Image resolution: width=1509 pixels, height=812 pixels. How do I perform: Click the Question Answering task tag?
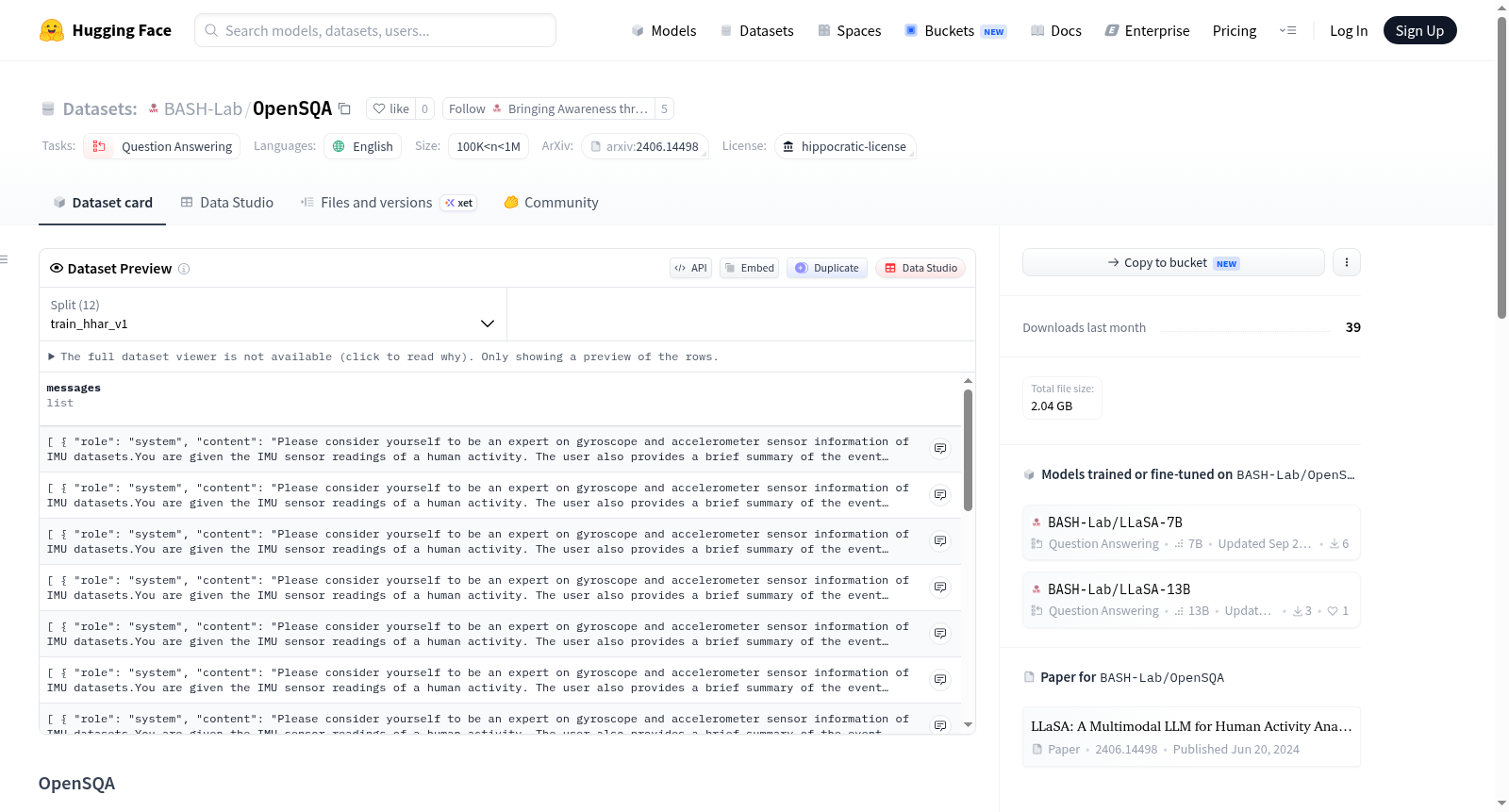161,146
